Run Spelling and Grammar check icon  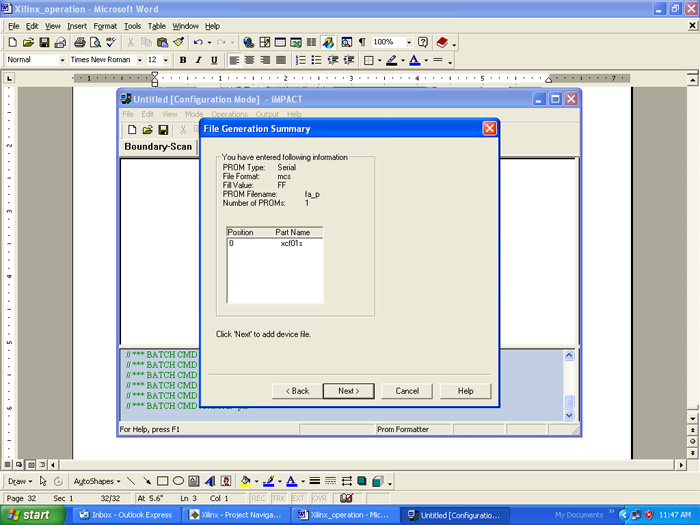pyautogui.click(x=111, y=42)
